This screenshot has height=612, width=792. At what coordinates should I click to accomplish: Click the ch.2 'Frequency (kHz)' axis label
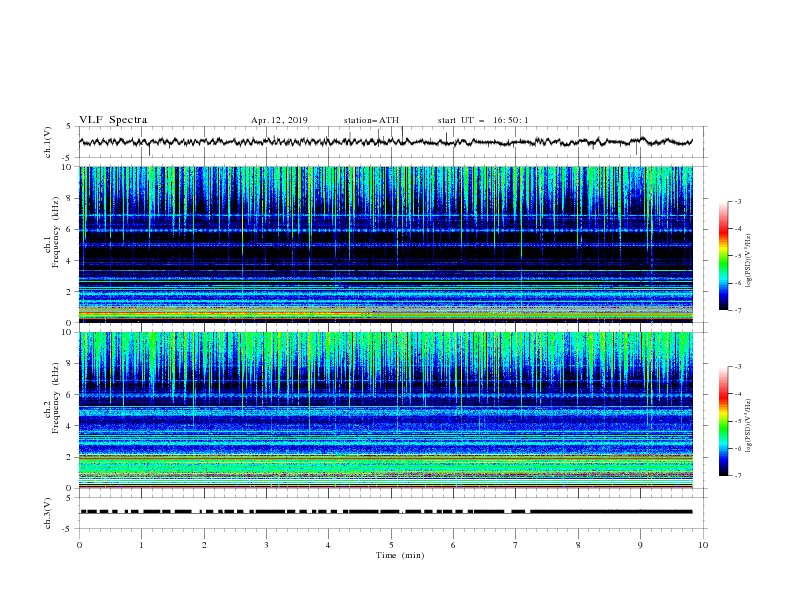pos(55,398)
